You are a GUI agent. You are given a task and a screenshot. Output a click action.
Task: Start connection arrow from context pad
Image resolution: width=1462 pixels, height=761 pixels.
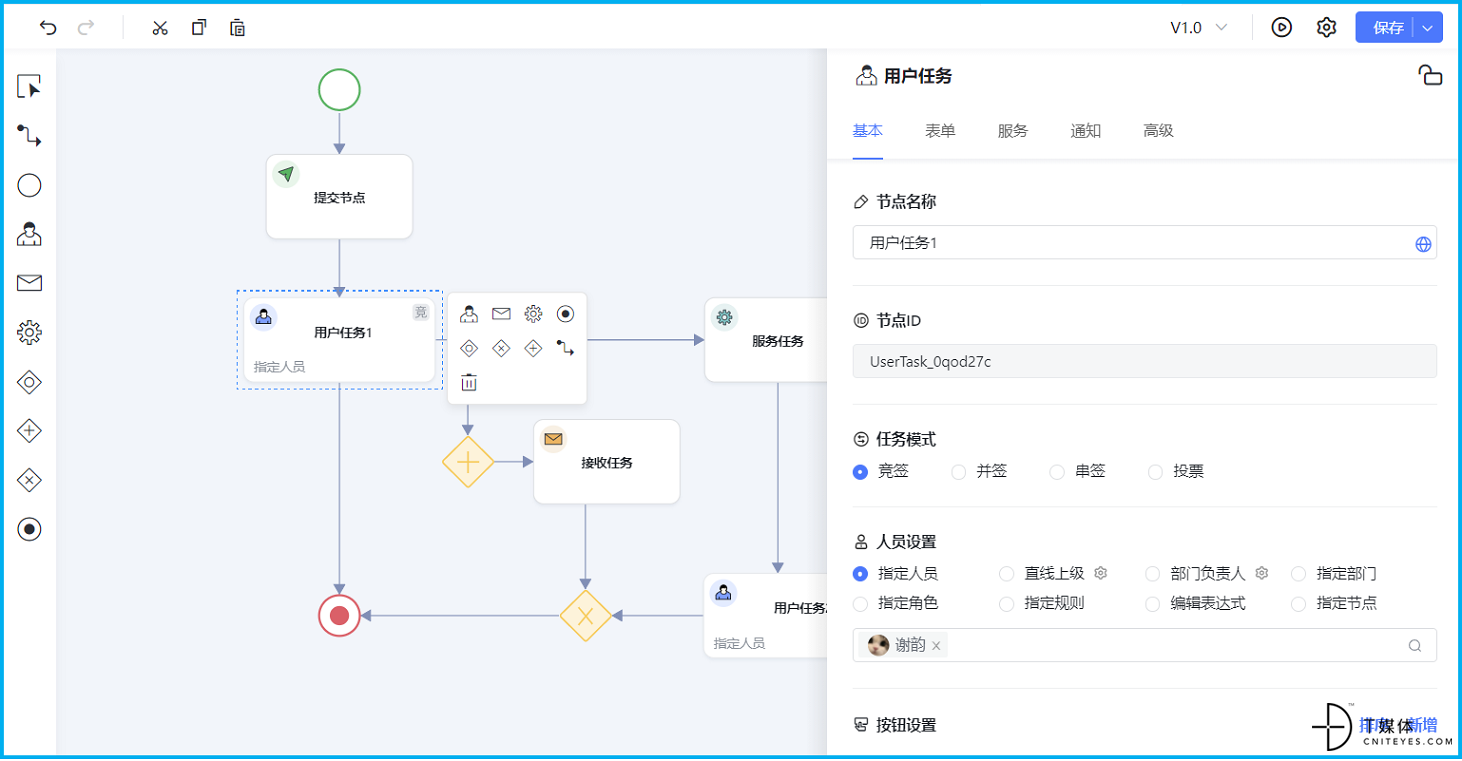[565, 348]
